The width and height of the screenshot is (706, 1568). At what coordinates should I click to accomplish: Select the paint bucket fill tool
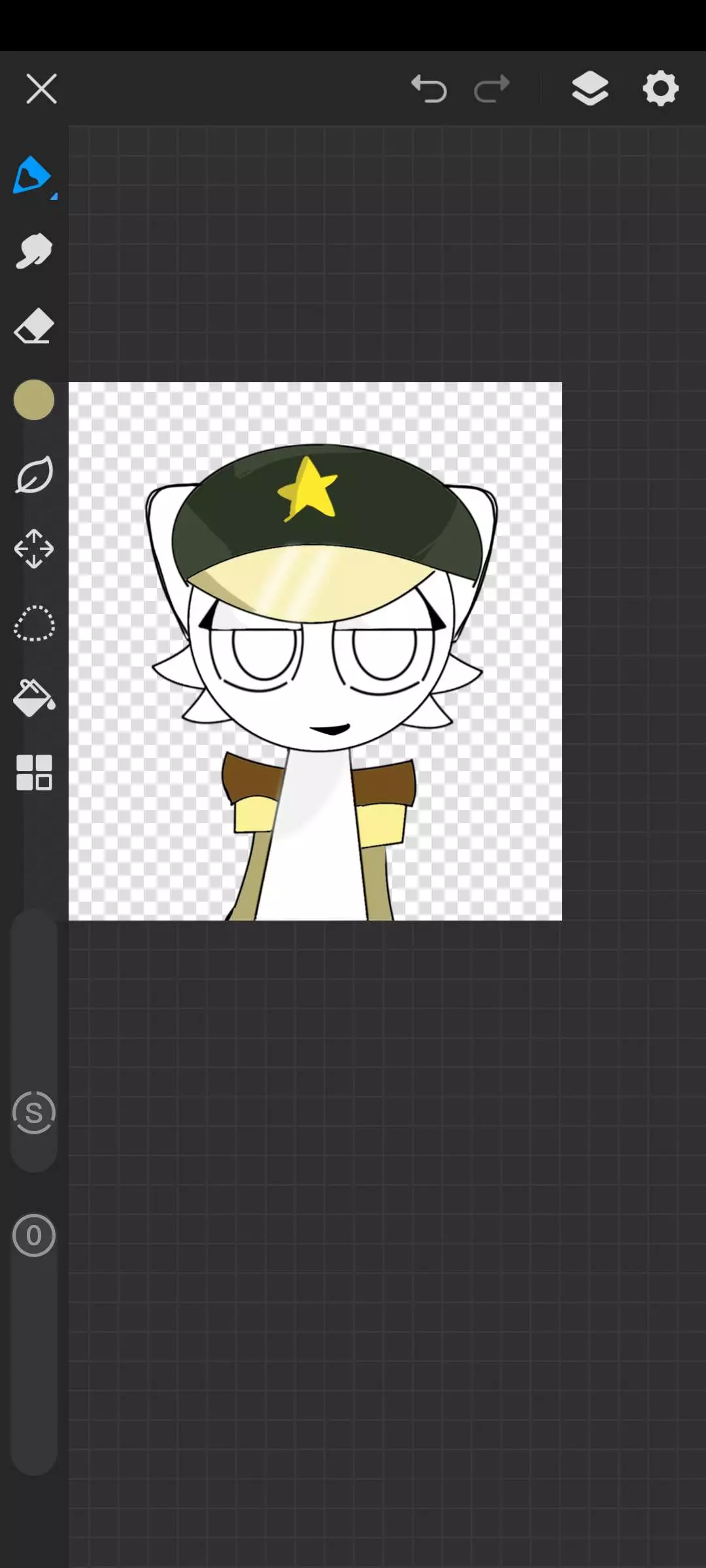pos(33,698)
